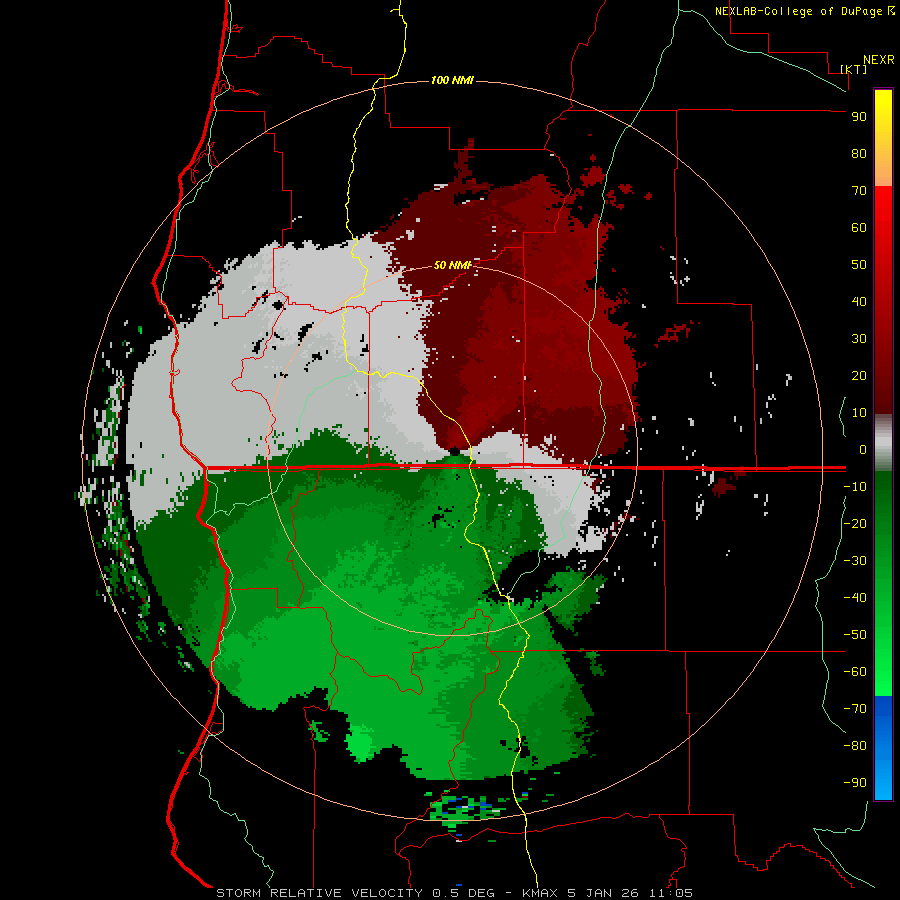Click the blue bottom segment of the color bar
Image resolution: width=900 pixels, height=900 pixels.
click(x=883, y=748)
